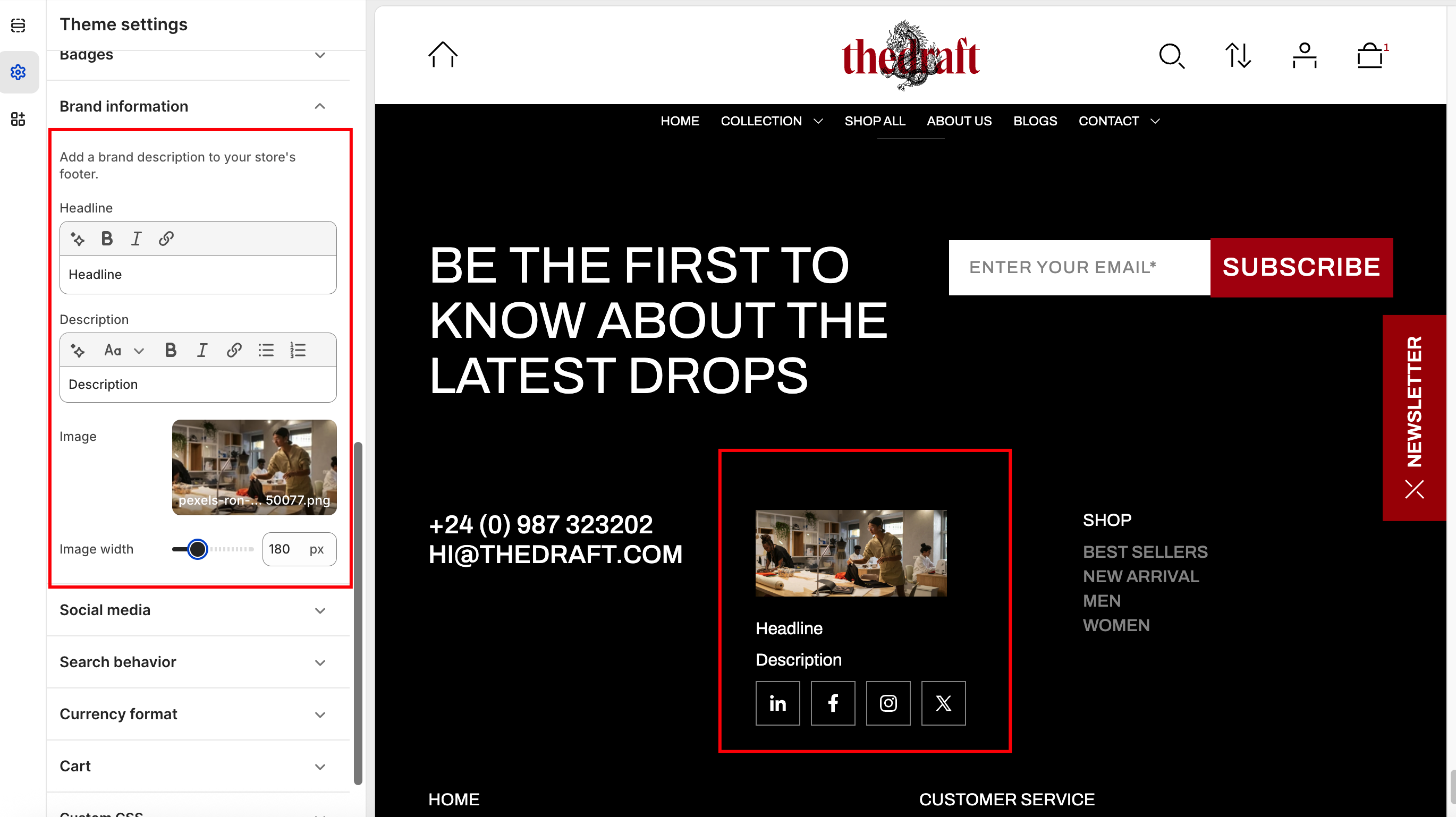Toggle bold in Description editor
This screenshot has width=1456, height=817.
[171, 351]
